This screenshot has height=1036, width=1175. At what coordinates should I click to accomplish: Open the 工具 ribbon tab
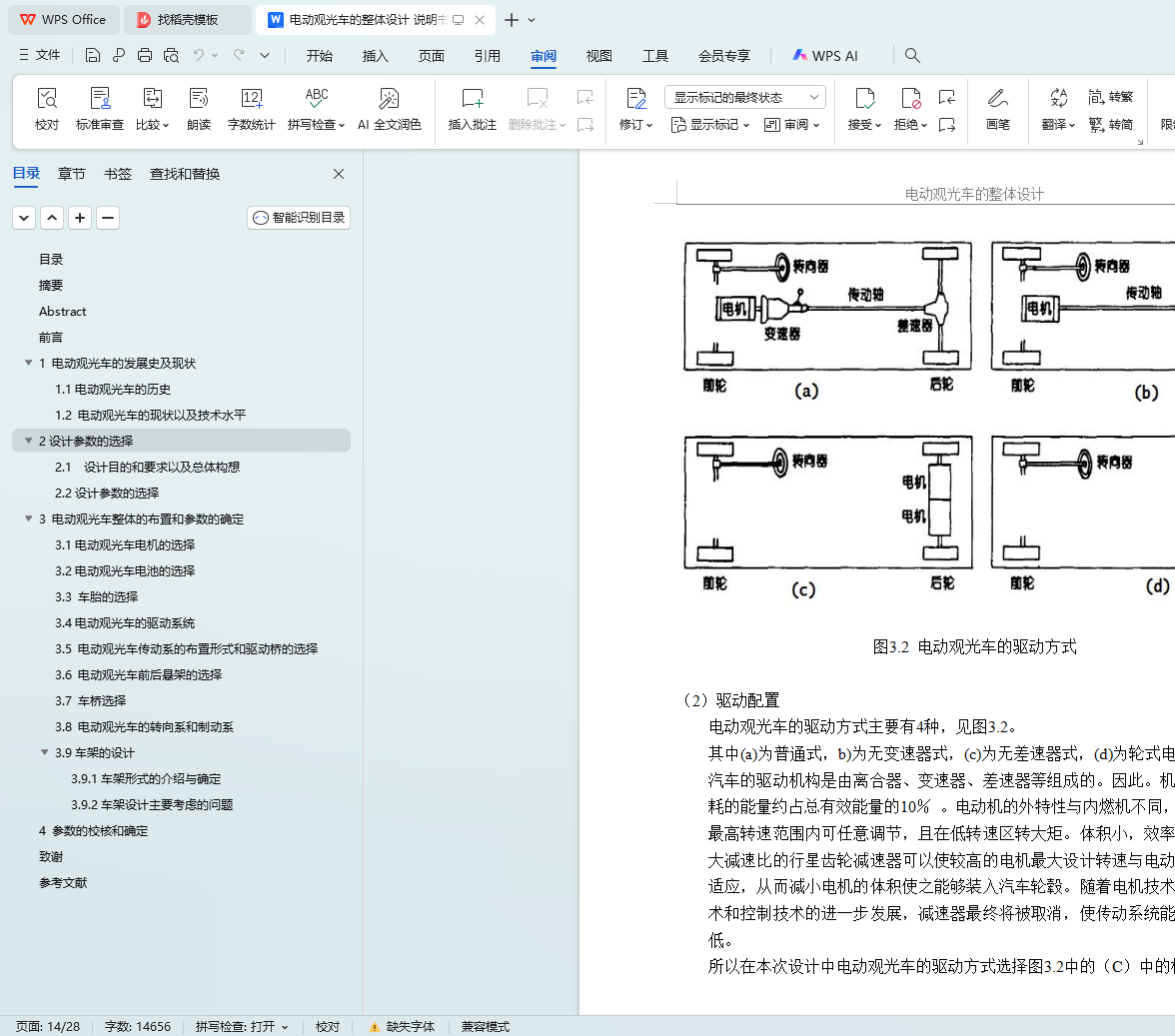(655, 55)
